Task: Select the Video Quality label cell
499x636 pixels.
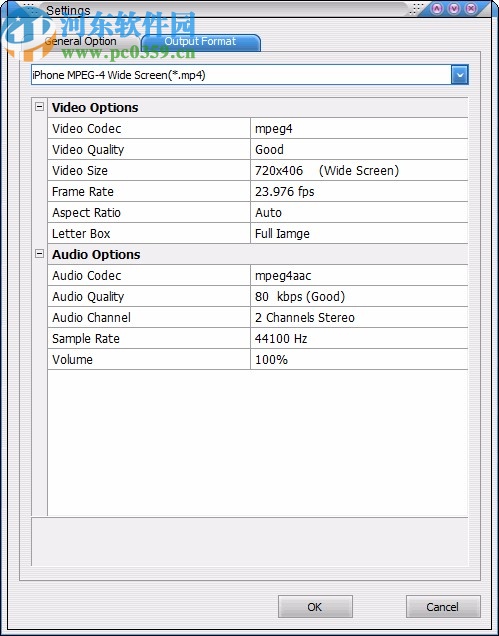Action: [x=149, y=150]
